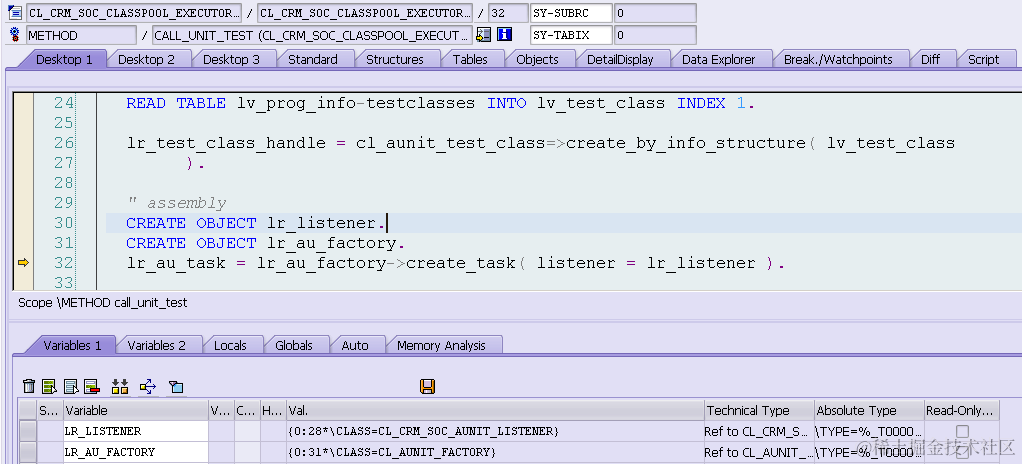Click the yellow arrow marker at line 32

coord(23,263)
